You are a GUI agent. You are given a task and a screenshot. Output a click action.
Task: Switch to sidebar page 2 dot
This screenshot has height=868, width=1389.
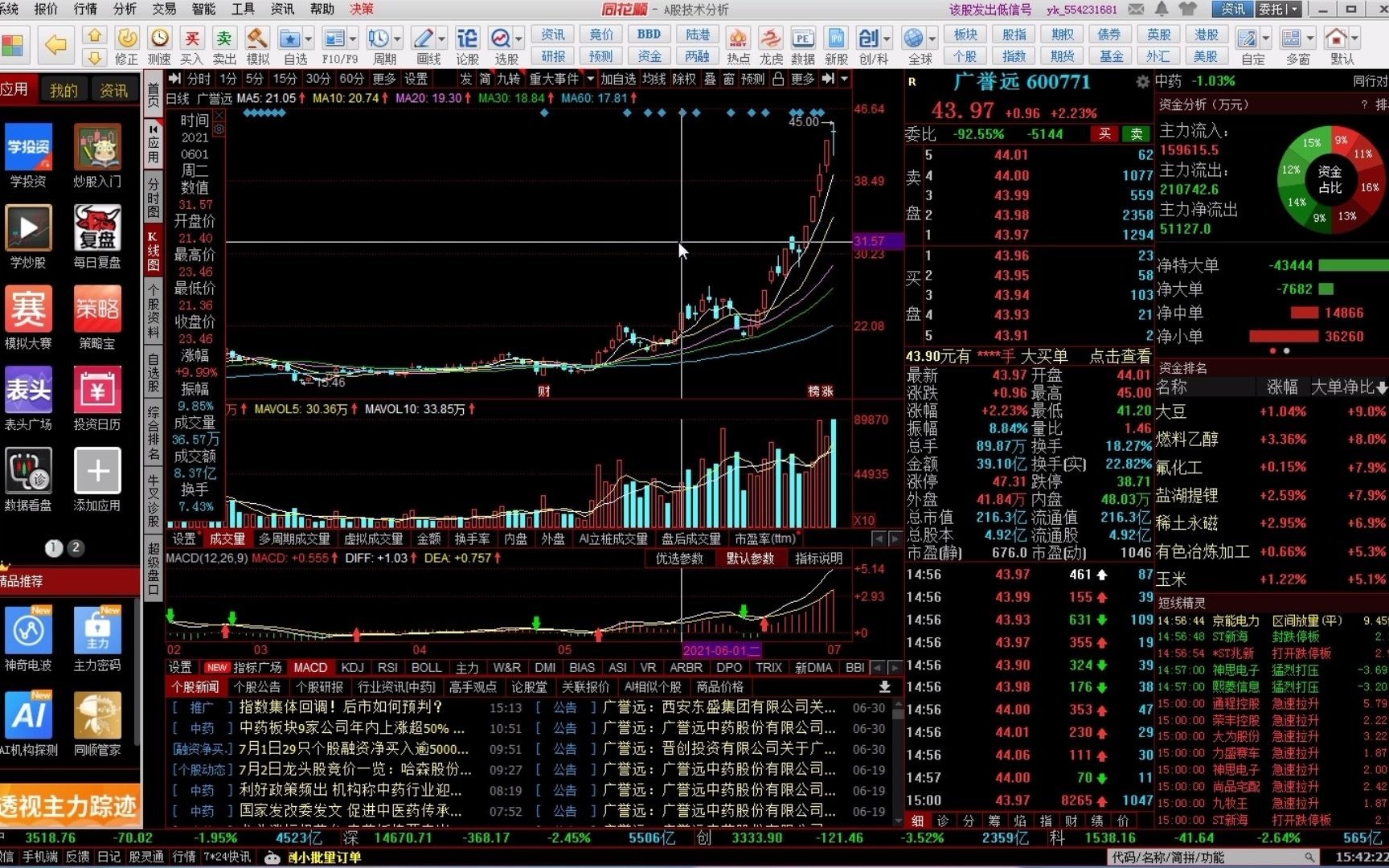tap(76, 547)
